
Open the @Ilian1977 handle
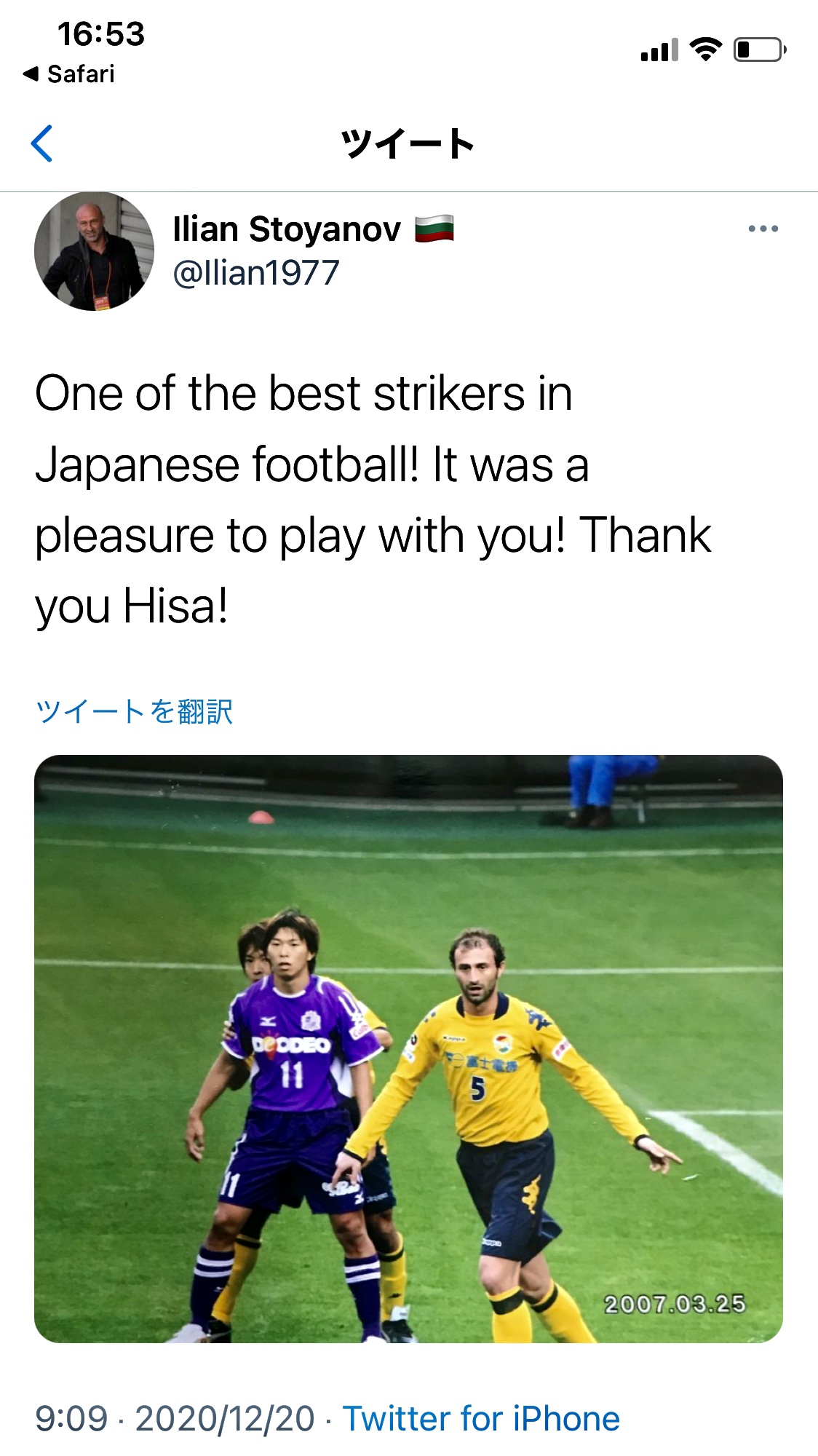(256, 274)
